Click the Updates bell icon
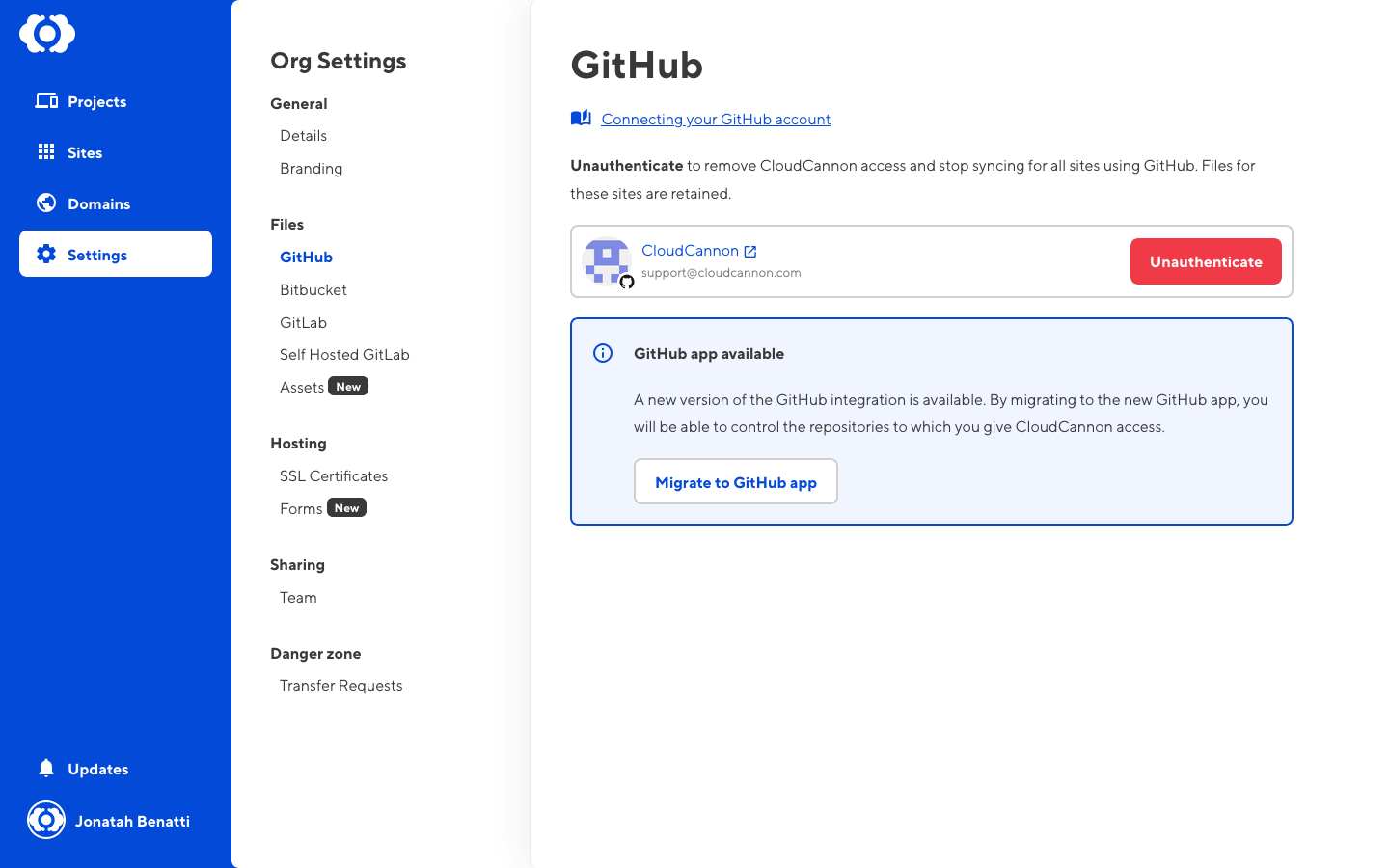Screen dimensions: 1389x868 [x=46, y=768]
